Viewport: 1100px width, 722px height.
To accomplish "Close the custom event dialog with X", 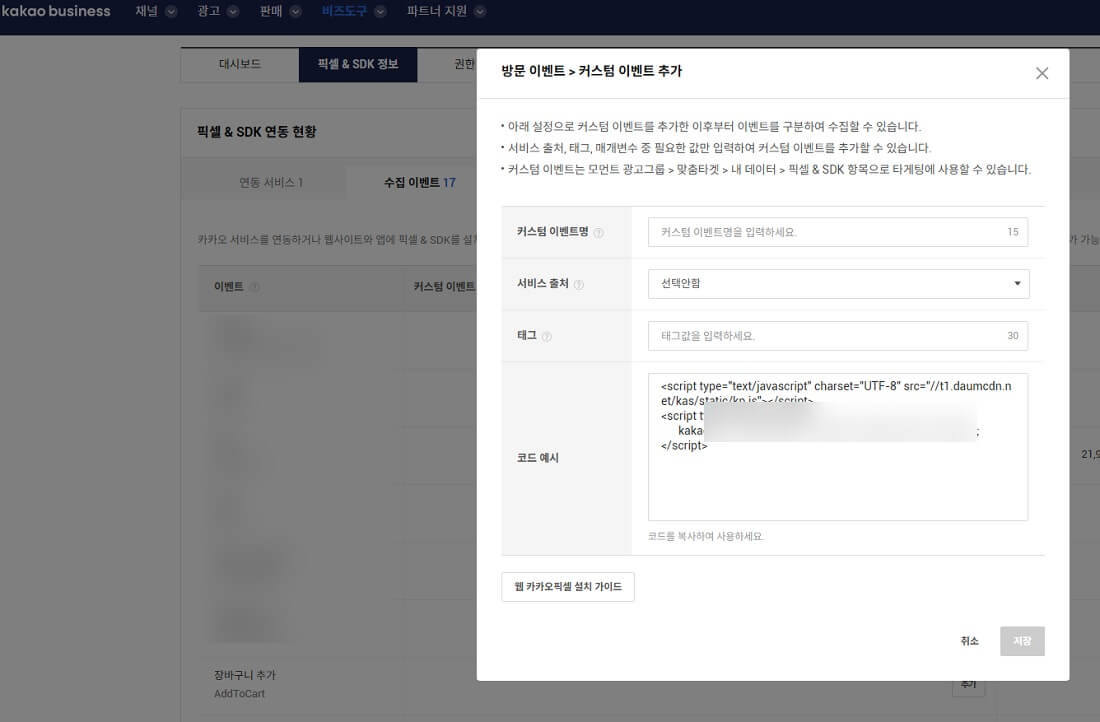I will tap(1042, 73).
